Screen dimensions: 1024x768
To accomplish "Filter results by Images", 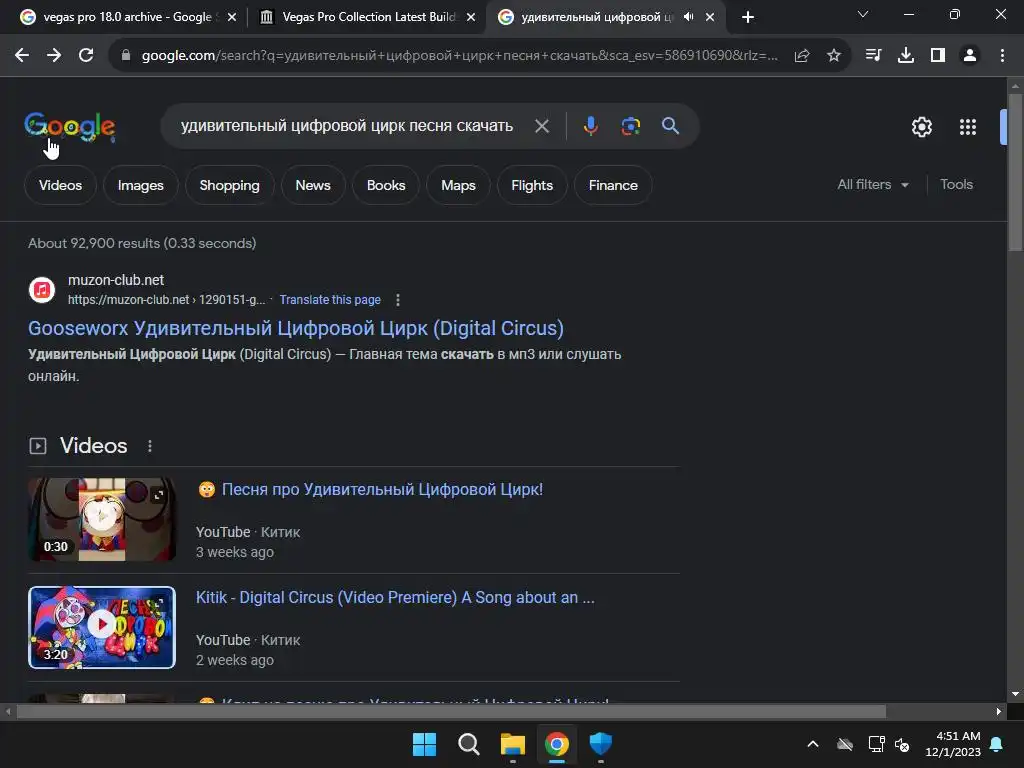I will [140, 185].
